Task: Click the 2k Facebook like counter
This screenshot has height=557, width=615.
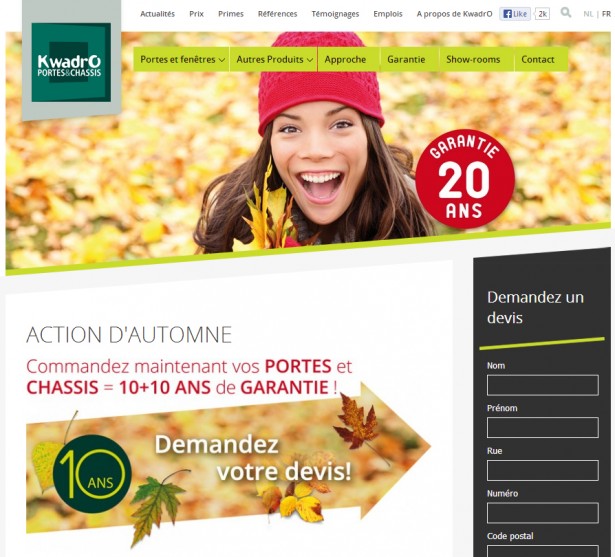Action: [542, 14]
